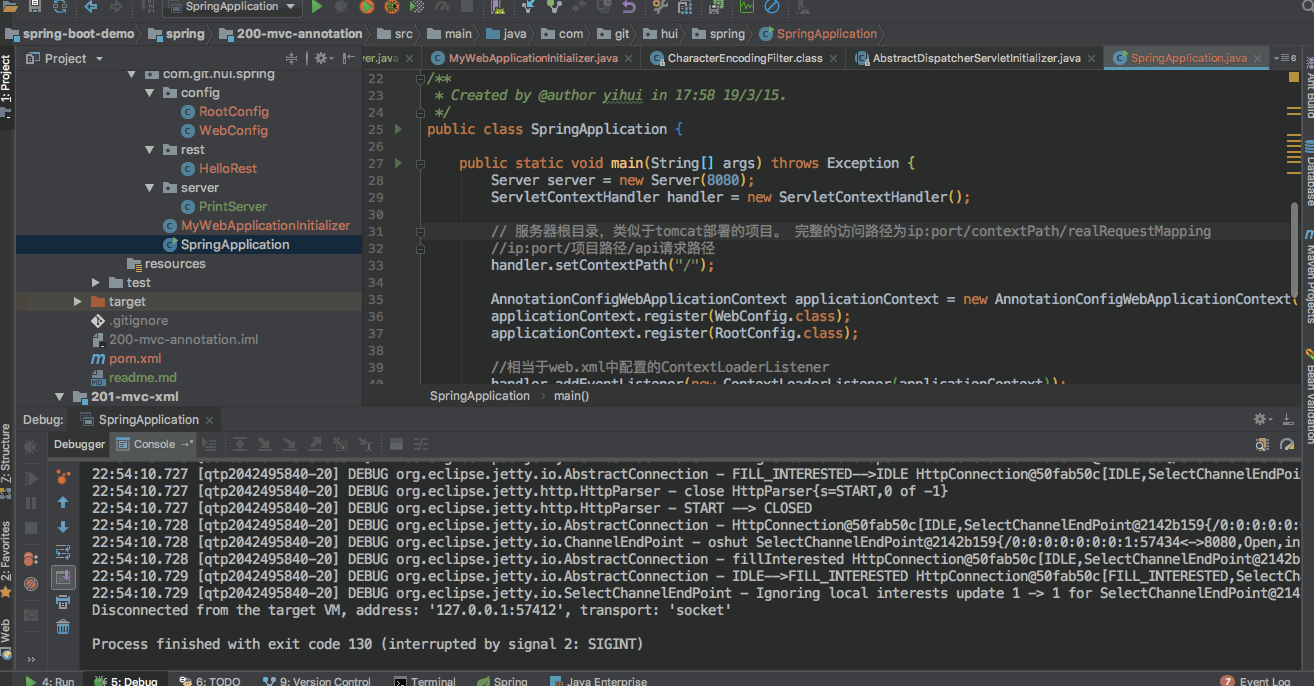
Task: Clear console with the trash icon
Action: pos(63,627)
